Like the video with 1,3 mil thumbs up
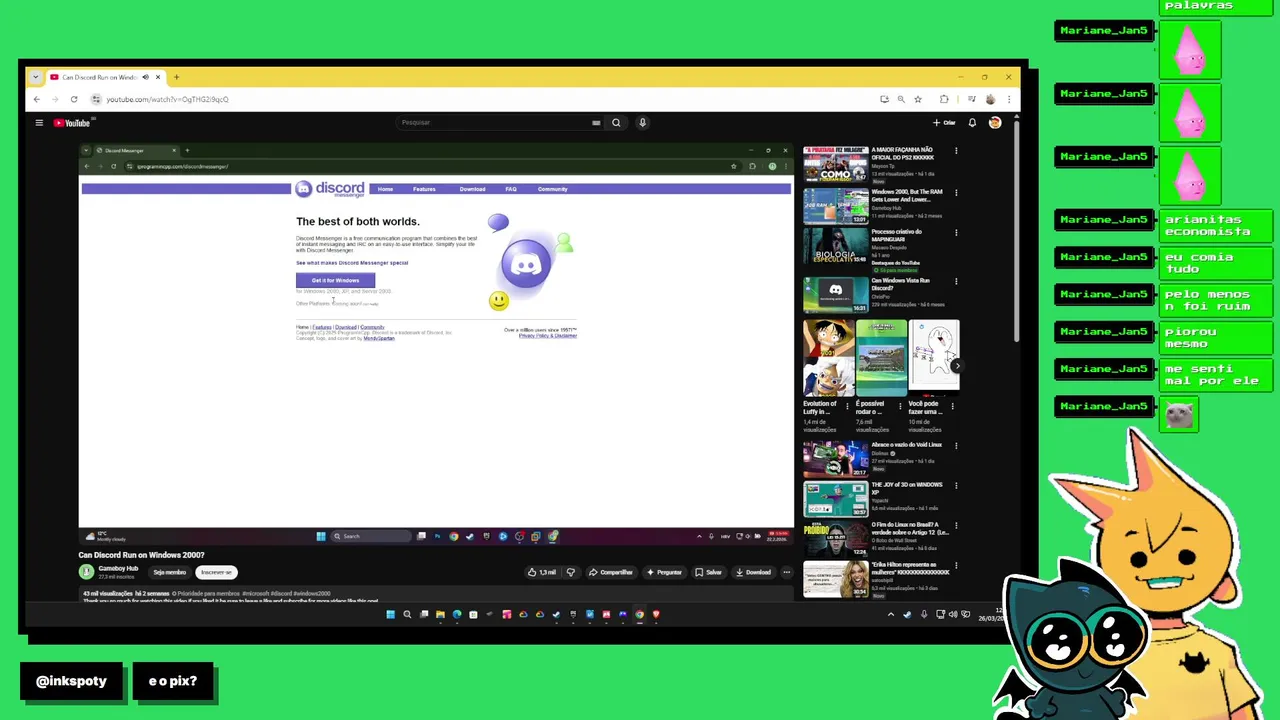 click(542, 572)
